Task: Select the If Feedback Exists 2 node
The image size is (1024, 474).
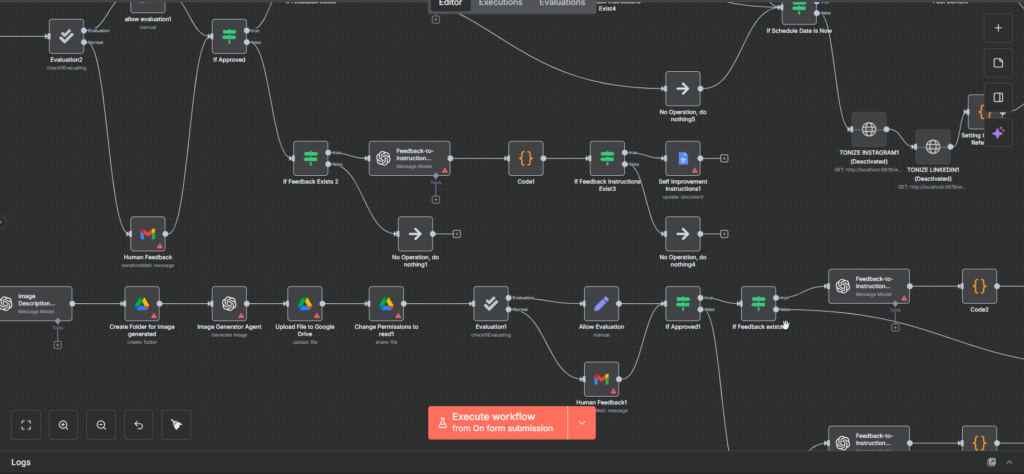Action: click(x=310, y=159)
